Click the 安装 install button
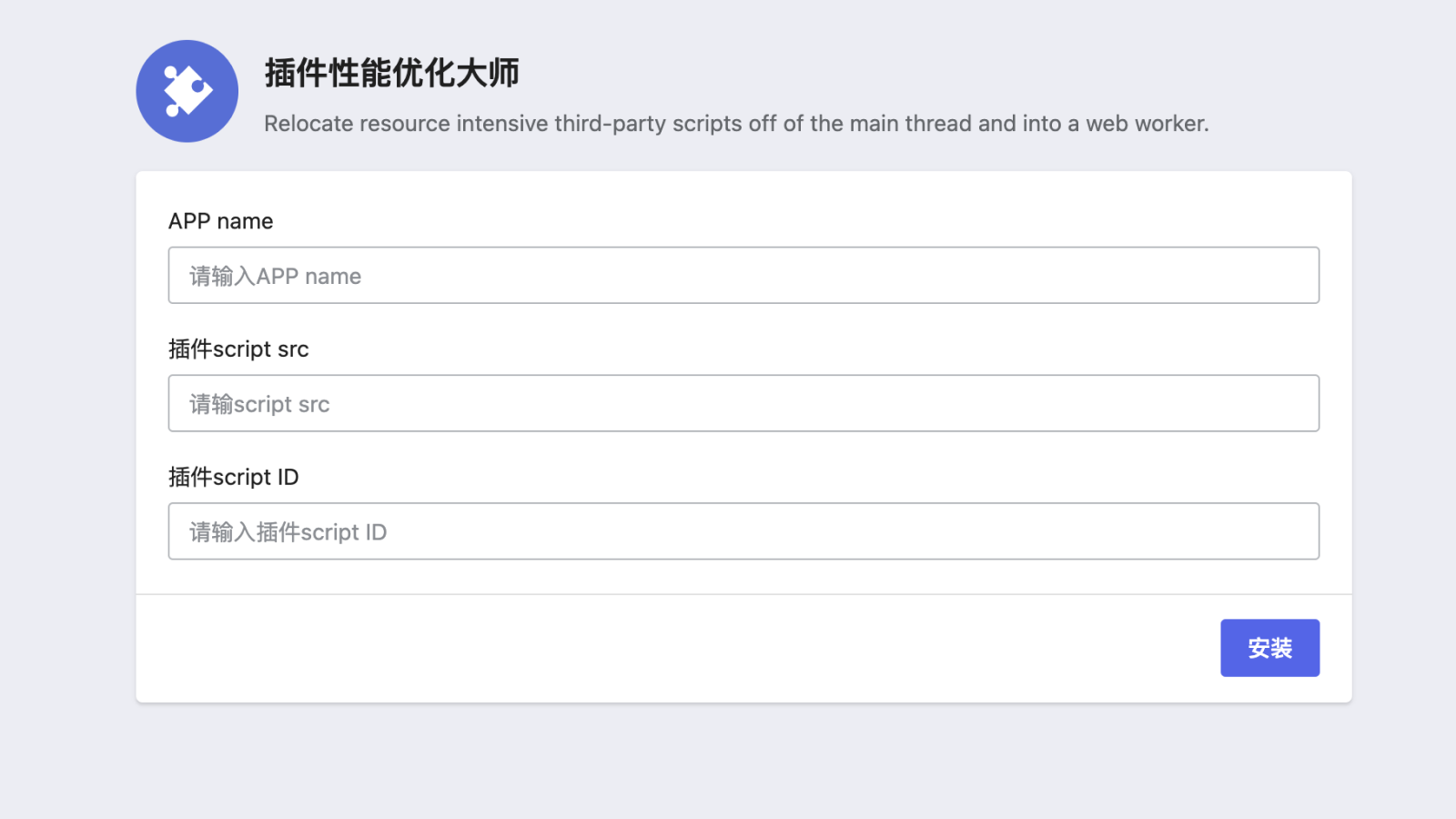Screen dimensions: 1456x819 [1269, 648]
